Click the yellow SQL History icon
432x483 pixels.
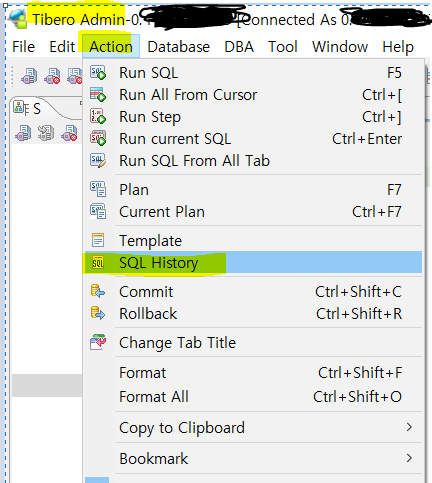click(x=98, y=263)
